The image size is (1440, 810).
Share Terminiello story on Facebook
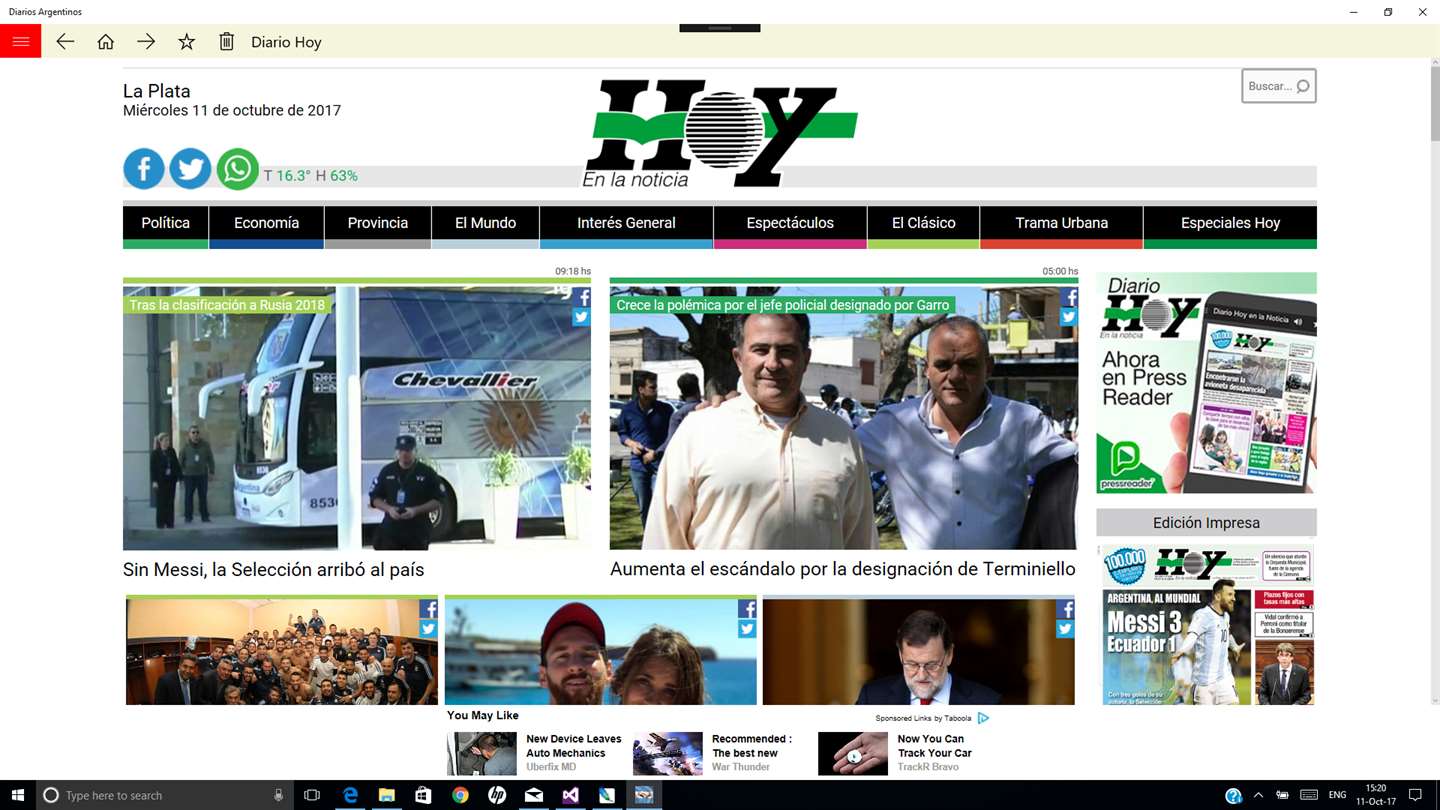pyautogui.click(x=1069, y=298)
